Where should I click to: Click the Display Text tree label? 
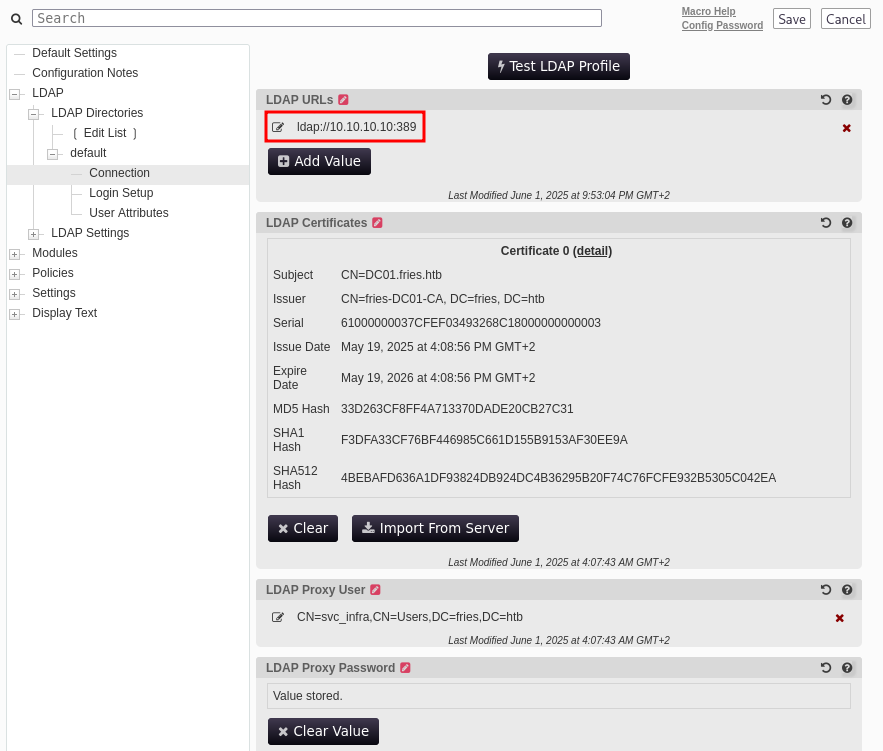pos(65,312)
